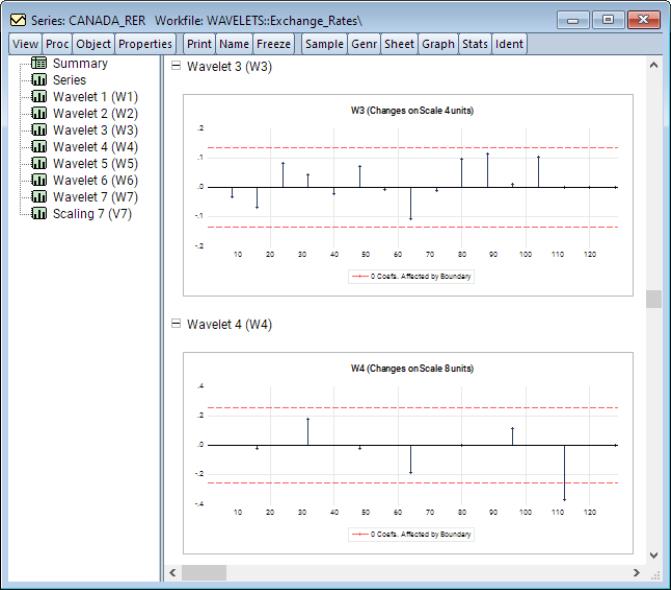Click the Wavelet 5 (W5) graph icon
This screenshot has width=671, height=590.
(41, 164)
